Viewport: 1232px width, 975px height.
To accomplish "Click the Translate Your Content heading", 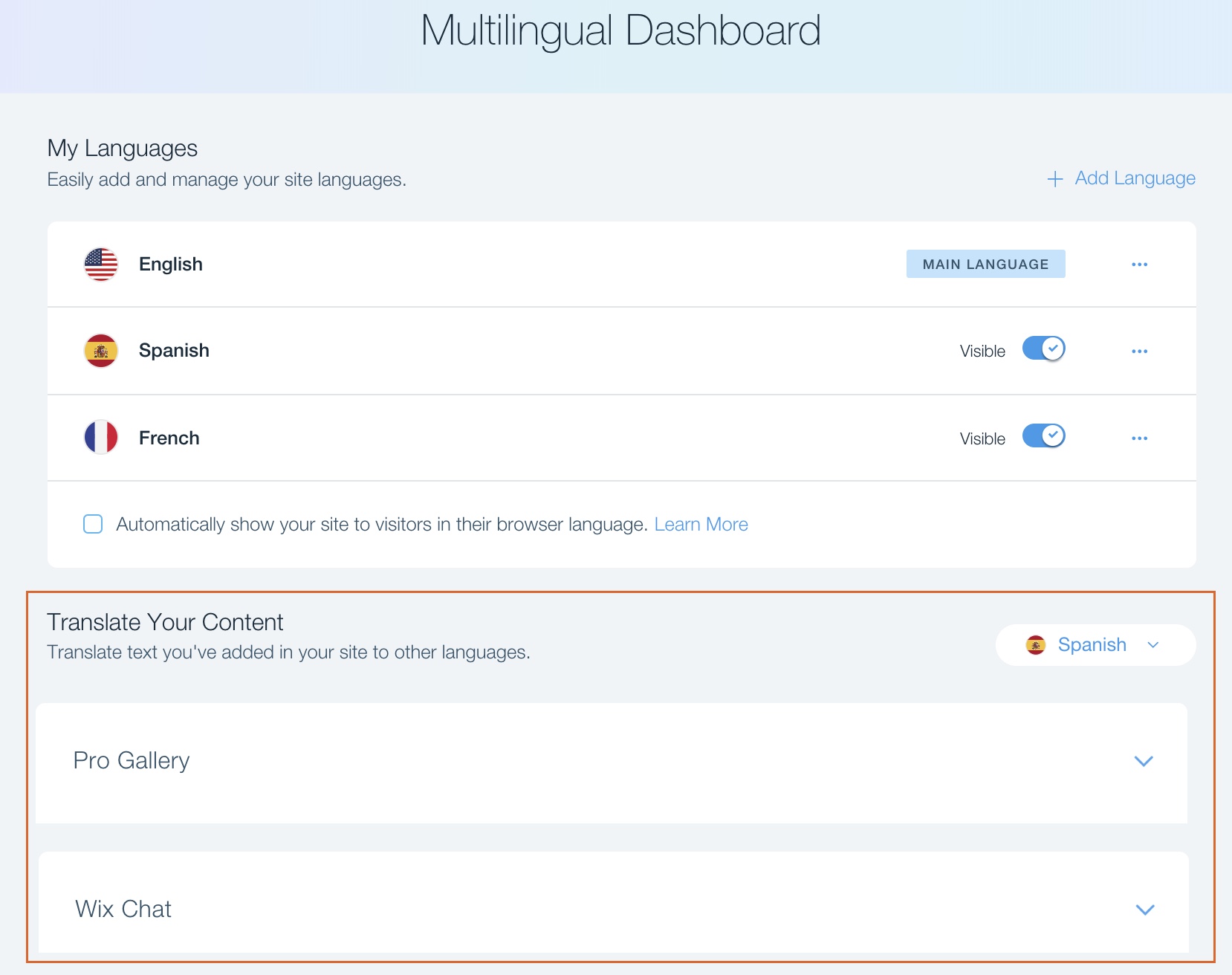I will (165, 622).
